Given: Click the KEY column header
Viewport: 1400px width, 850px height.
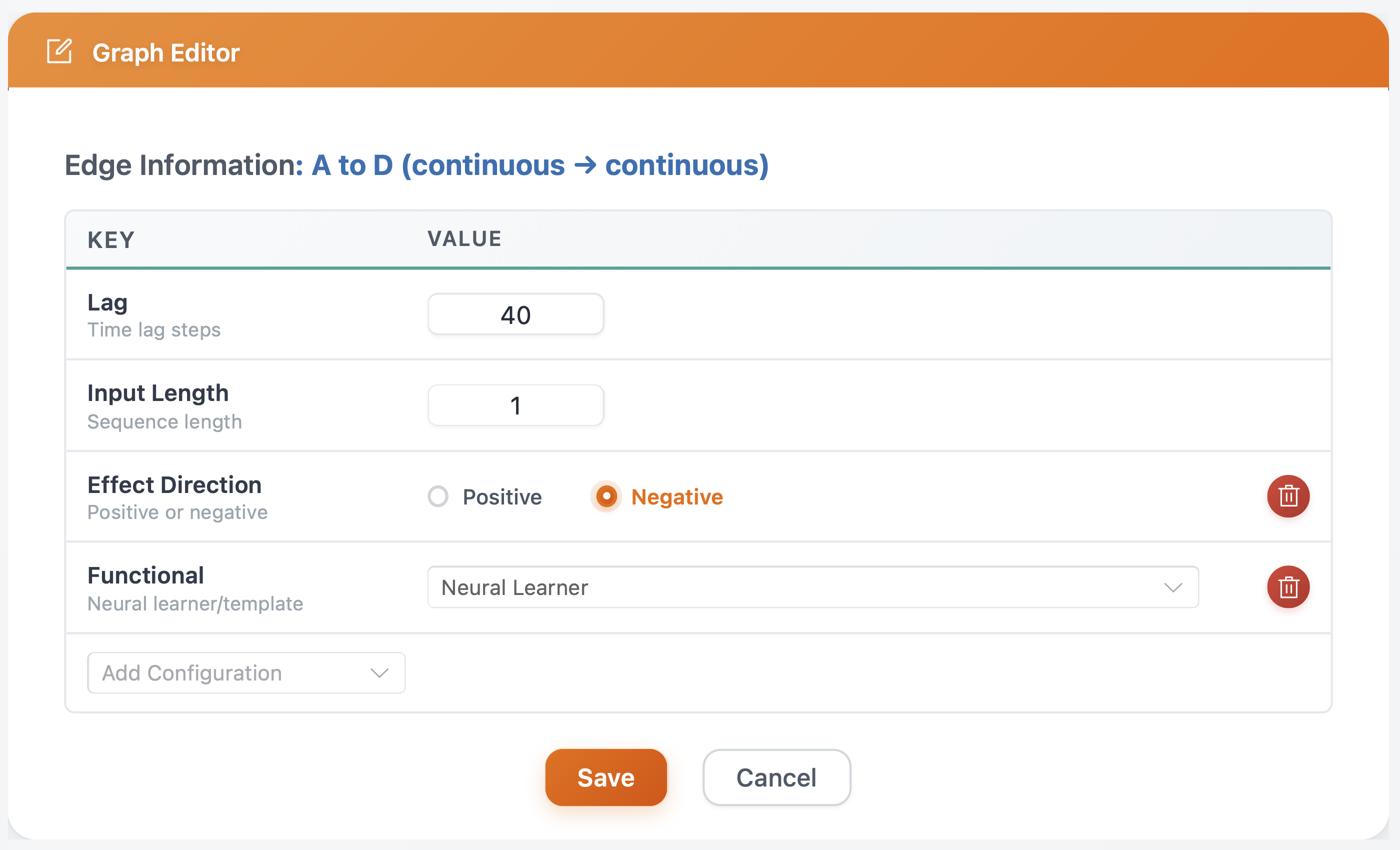Looking at the screenshot, I should click(x=111, y=240).
